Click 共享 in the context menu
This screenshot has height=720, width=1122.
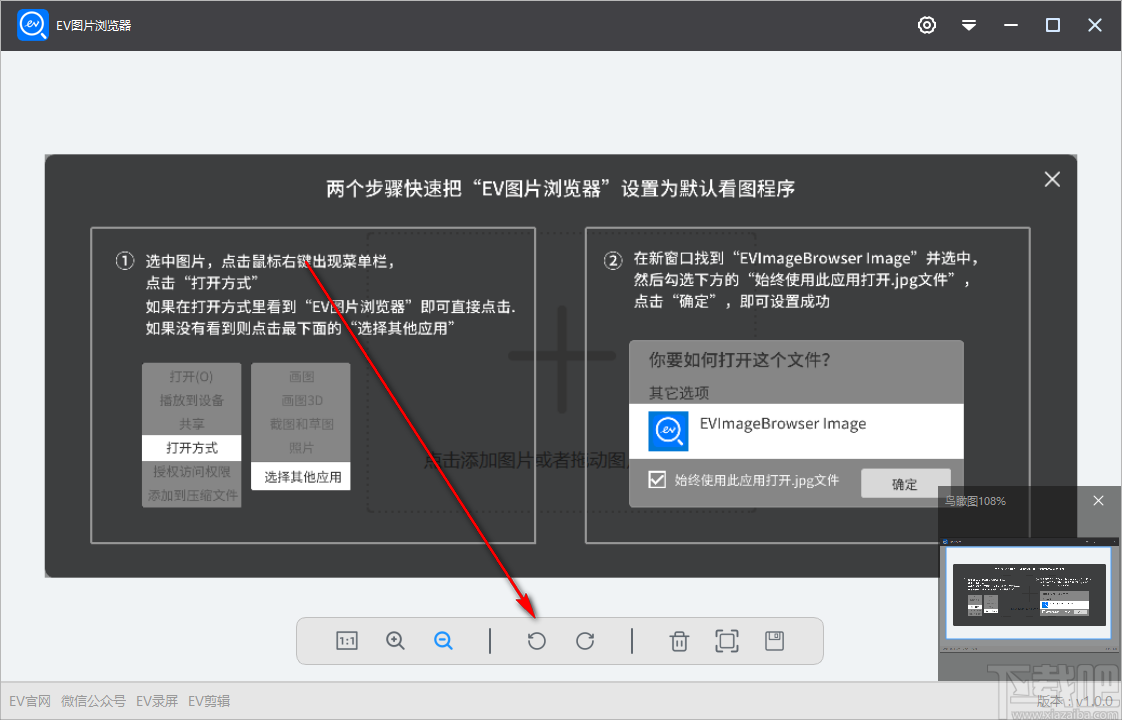click(191, 423)
